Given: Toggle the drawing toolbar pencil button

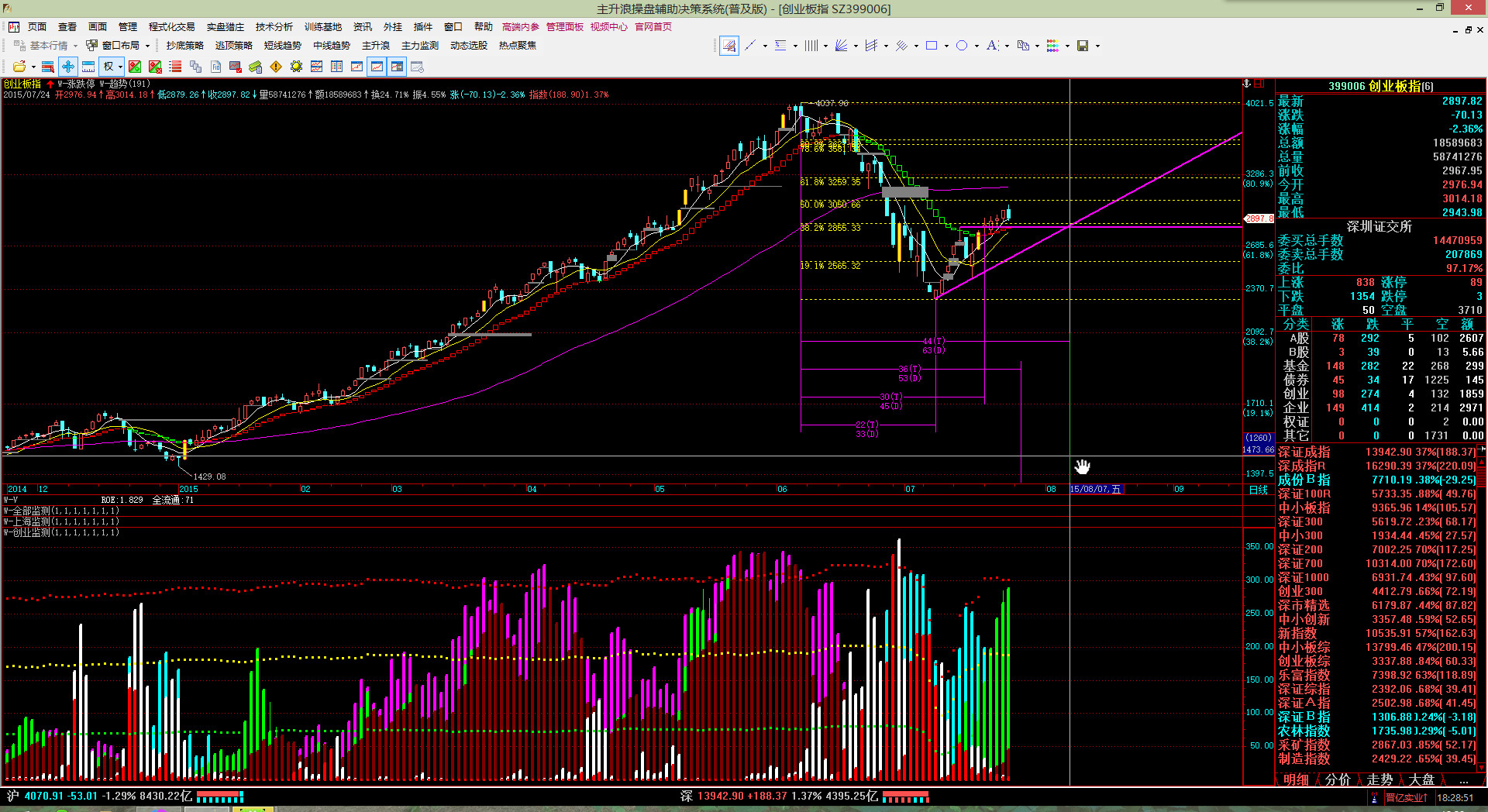Looking at the screenshot, I should 728,46.
